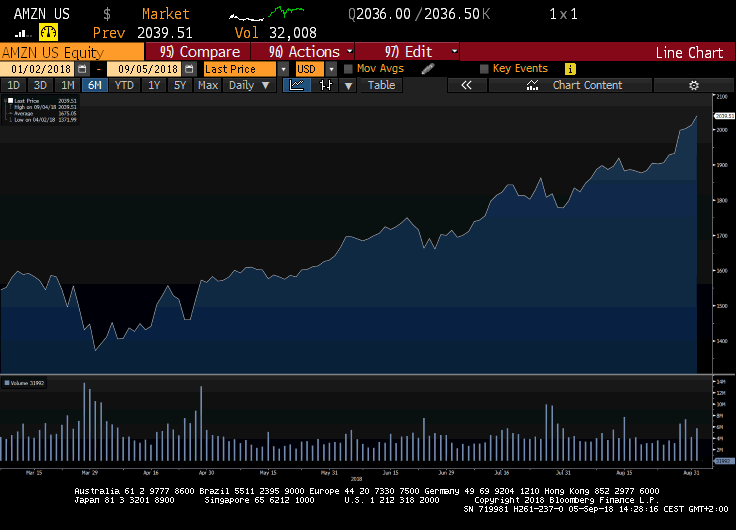This screenshot has height=530, width=736.
Task: Click the volume axis current value tag
Action: [723, 461]
